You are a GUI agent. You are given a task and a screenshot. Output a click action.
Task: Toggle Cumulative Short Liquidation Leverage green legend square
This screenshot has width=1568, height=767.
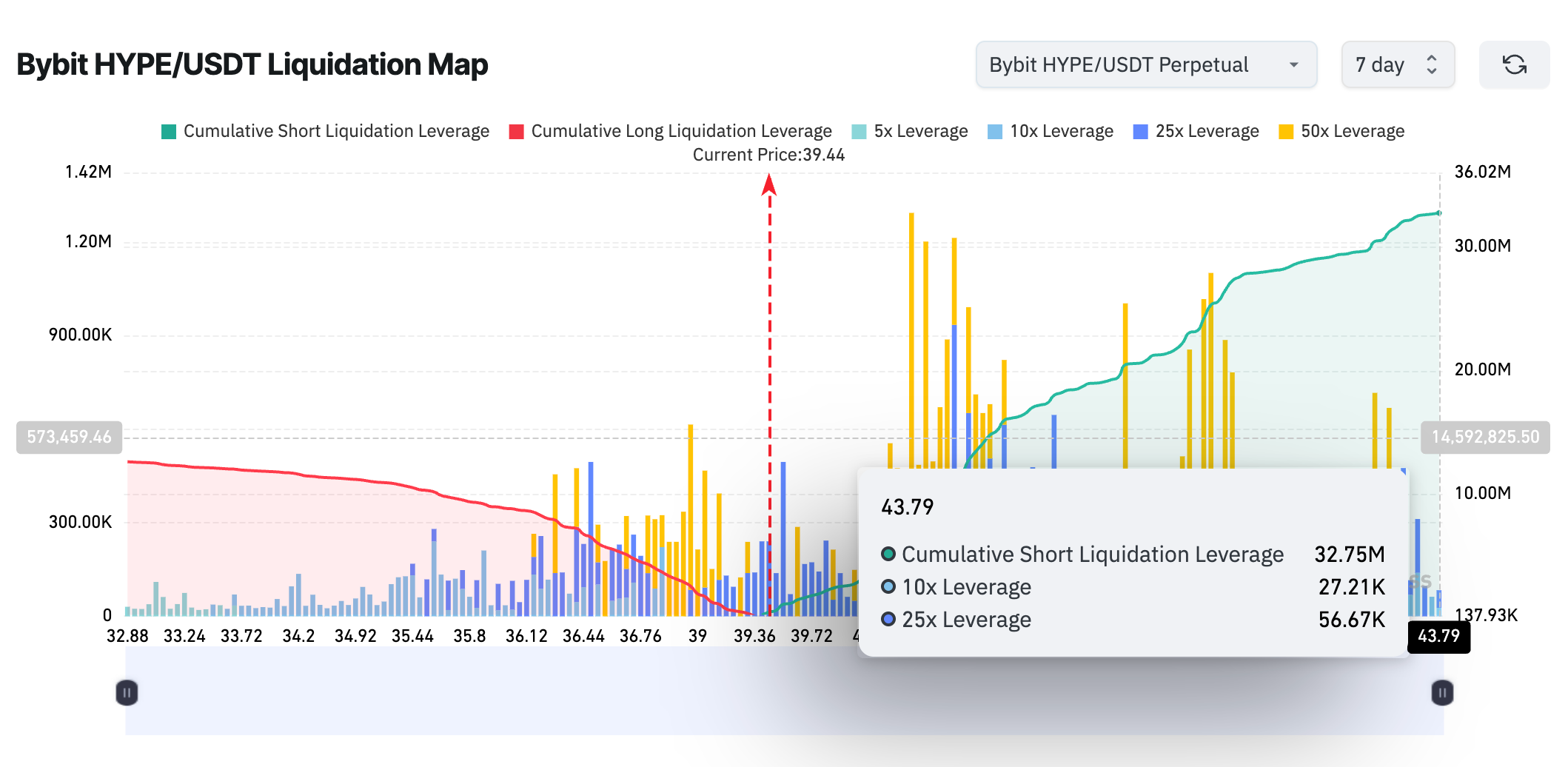pos(169,132)
